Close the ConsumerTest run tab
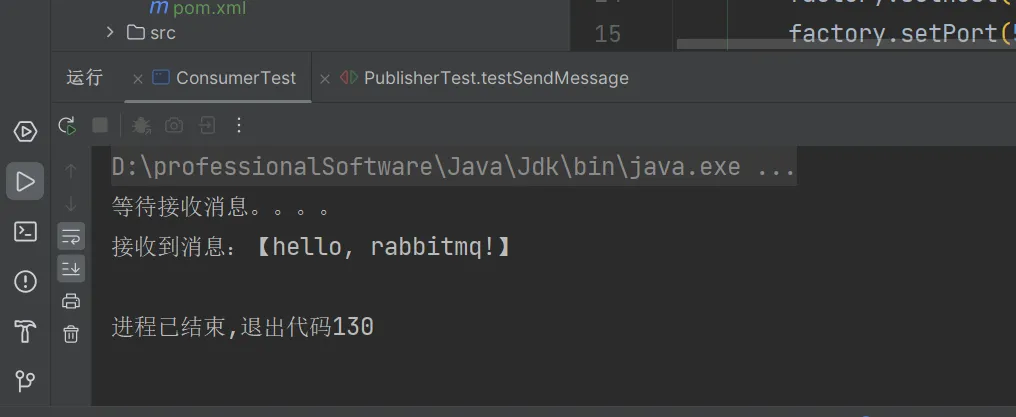 pyautogui.click(x=136, y=78)
